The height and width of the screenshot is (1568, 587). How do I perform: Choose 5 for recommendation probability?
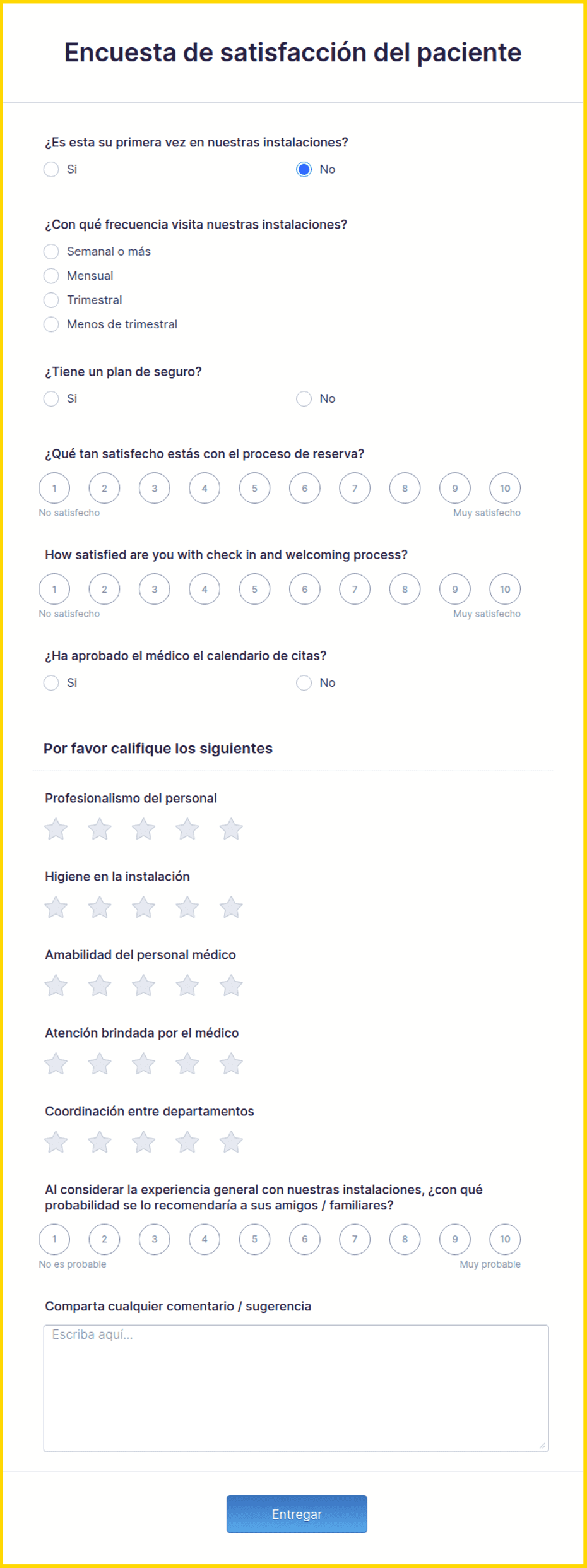coord(254,1239)
